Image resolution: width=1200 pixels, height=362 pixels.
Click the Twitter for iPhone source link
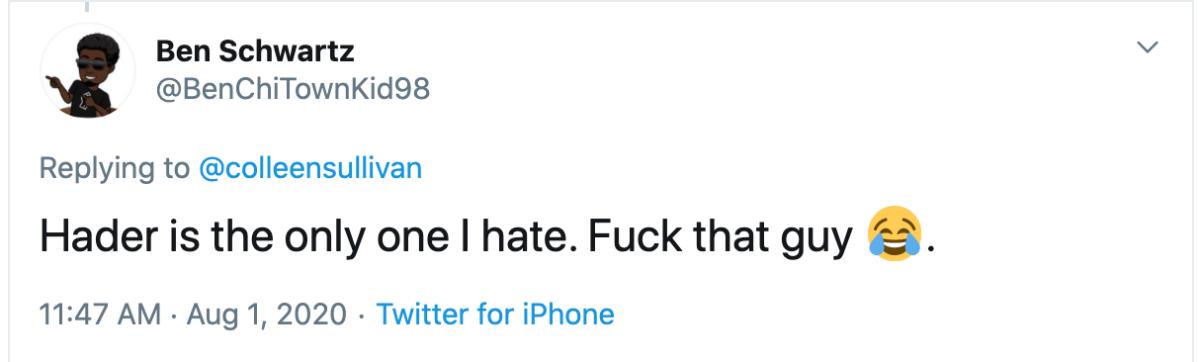[494, 315]
